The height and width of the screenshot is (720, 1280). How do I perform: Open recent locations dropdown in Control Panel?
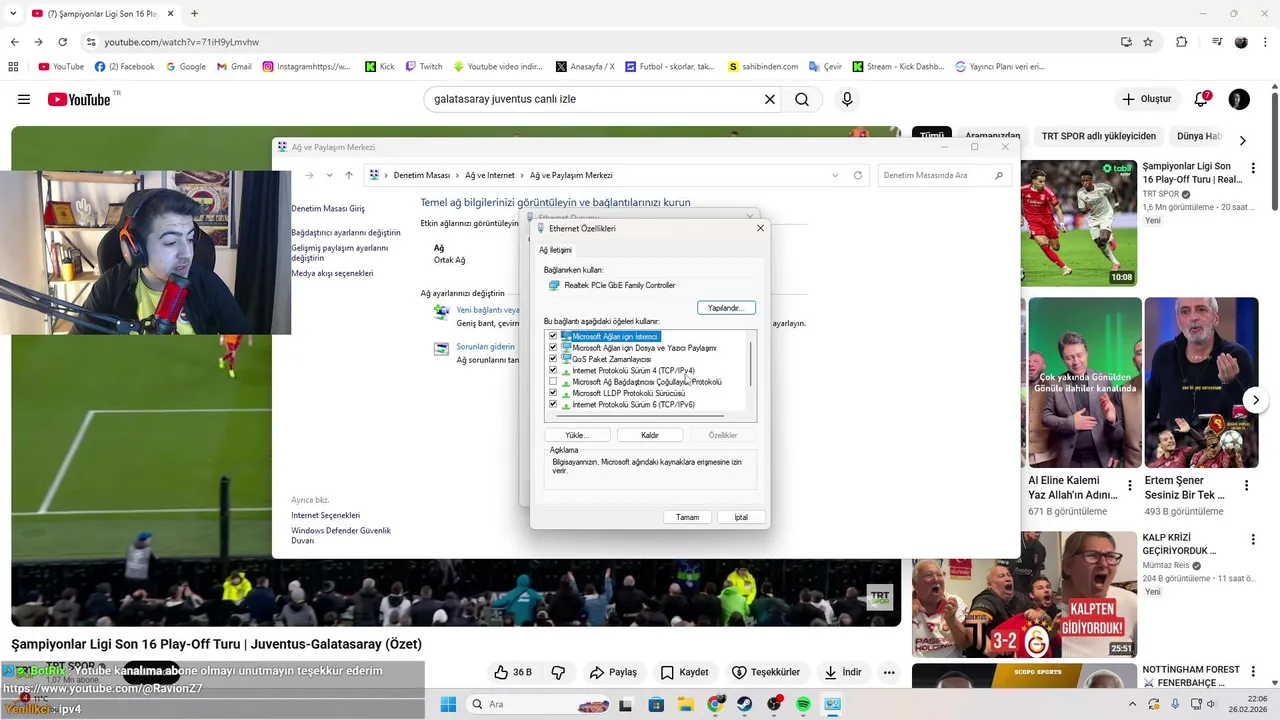pos(329,175)
